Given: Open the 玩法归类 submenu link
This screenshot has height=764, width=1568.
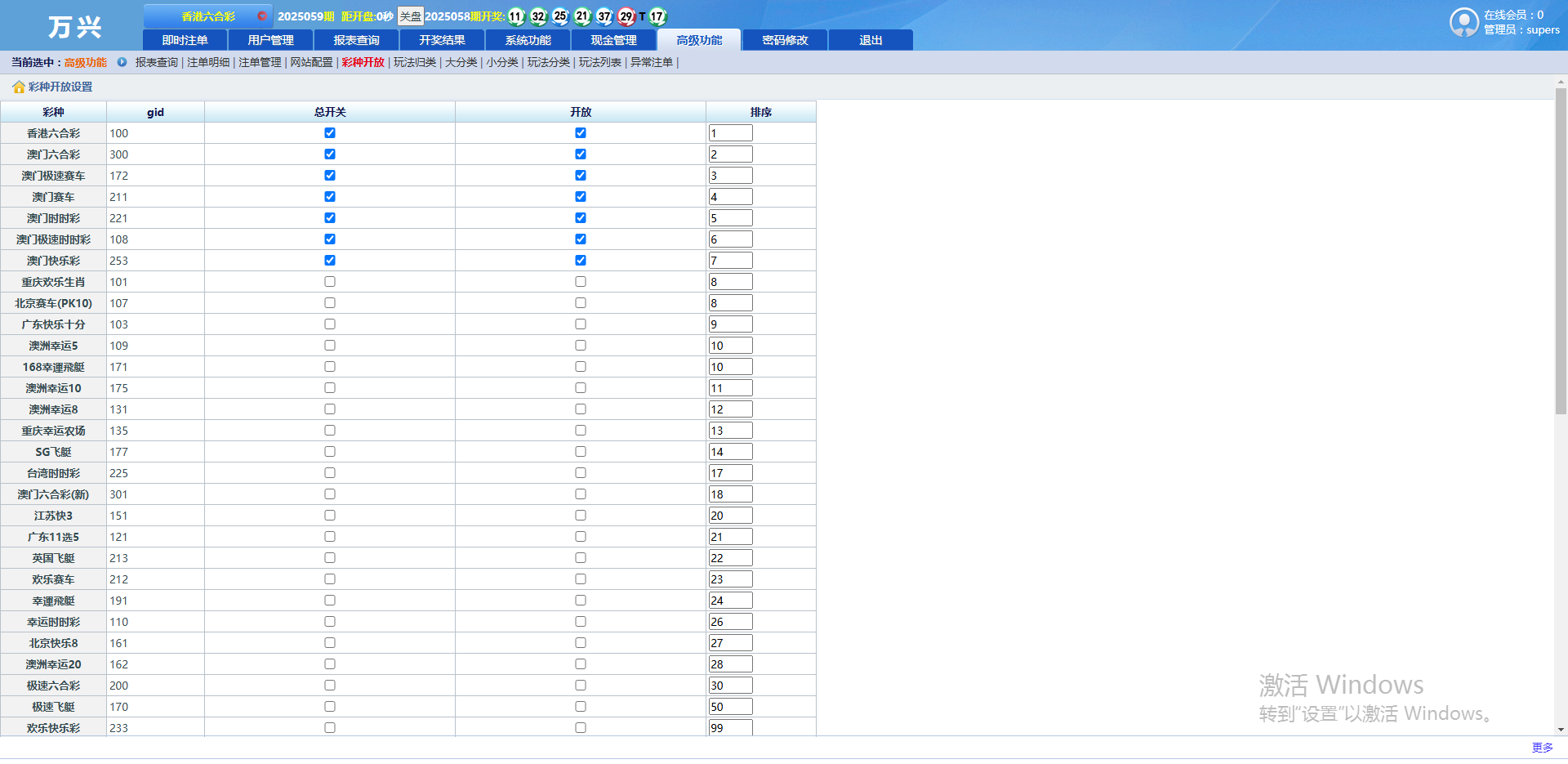Looking at the screenshot, I should 415,62.
